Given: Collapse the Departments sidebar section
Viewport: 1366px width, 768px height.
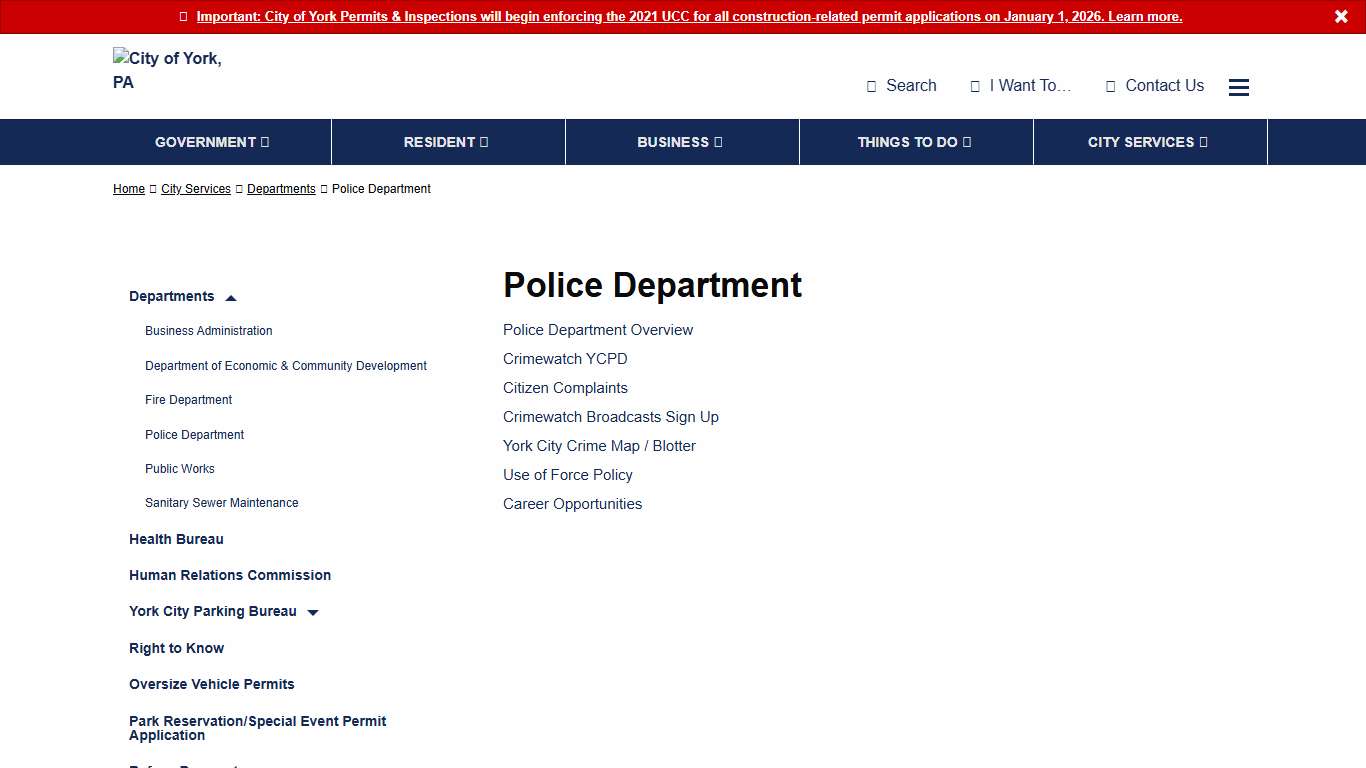Looking at the screenshot, I should click(231, 297).
